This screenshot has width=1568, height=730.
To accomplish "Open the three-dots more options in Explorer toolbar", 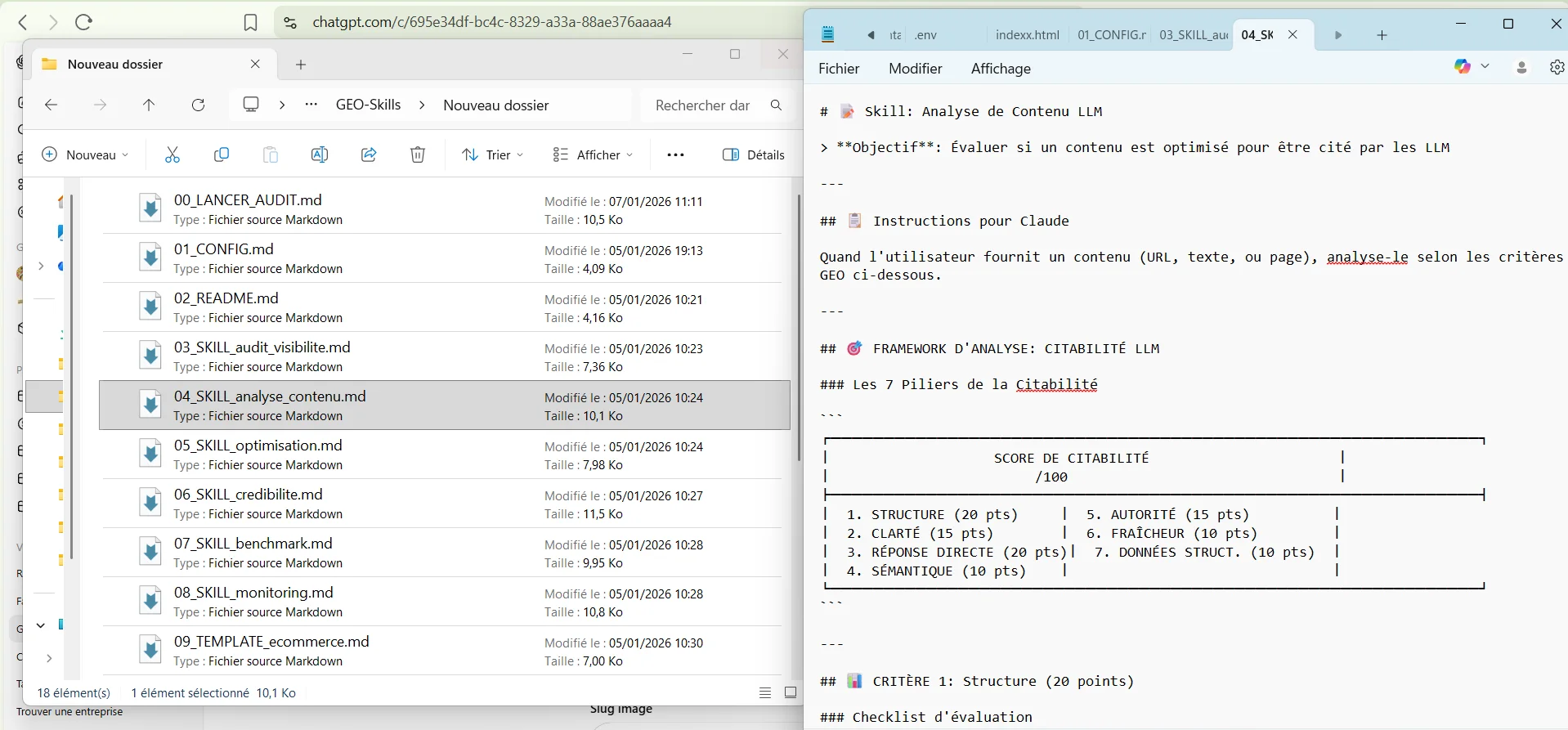I will pyautogui.click(x=675, y=155).
